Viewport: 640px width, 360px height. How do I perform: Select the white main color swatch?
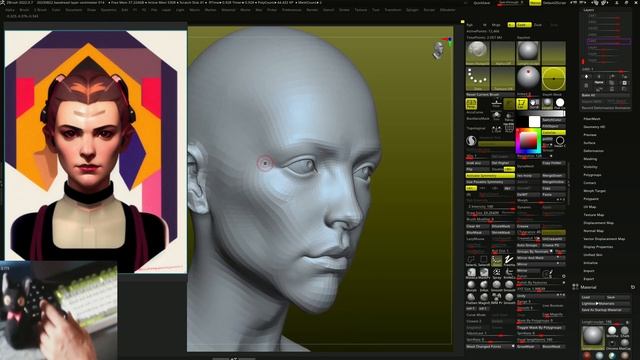(534, 121)
